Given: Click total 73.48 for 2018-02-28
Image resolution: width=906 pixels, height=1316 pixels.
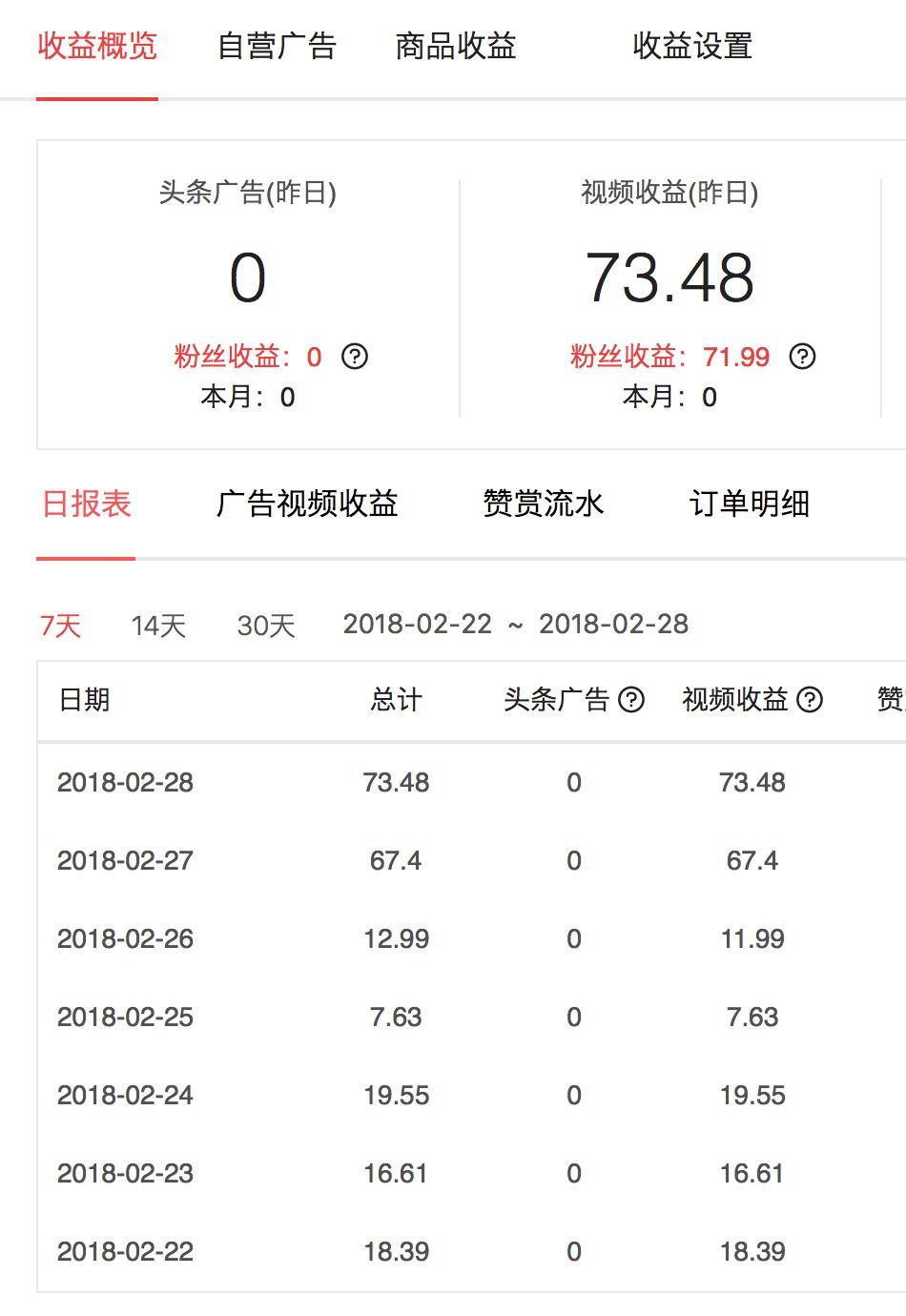Looking at the screenshot, I should [396, 783].
